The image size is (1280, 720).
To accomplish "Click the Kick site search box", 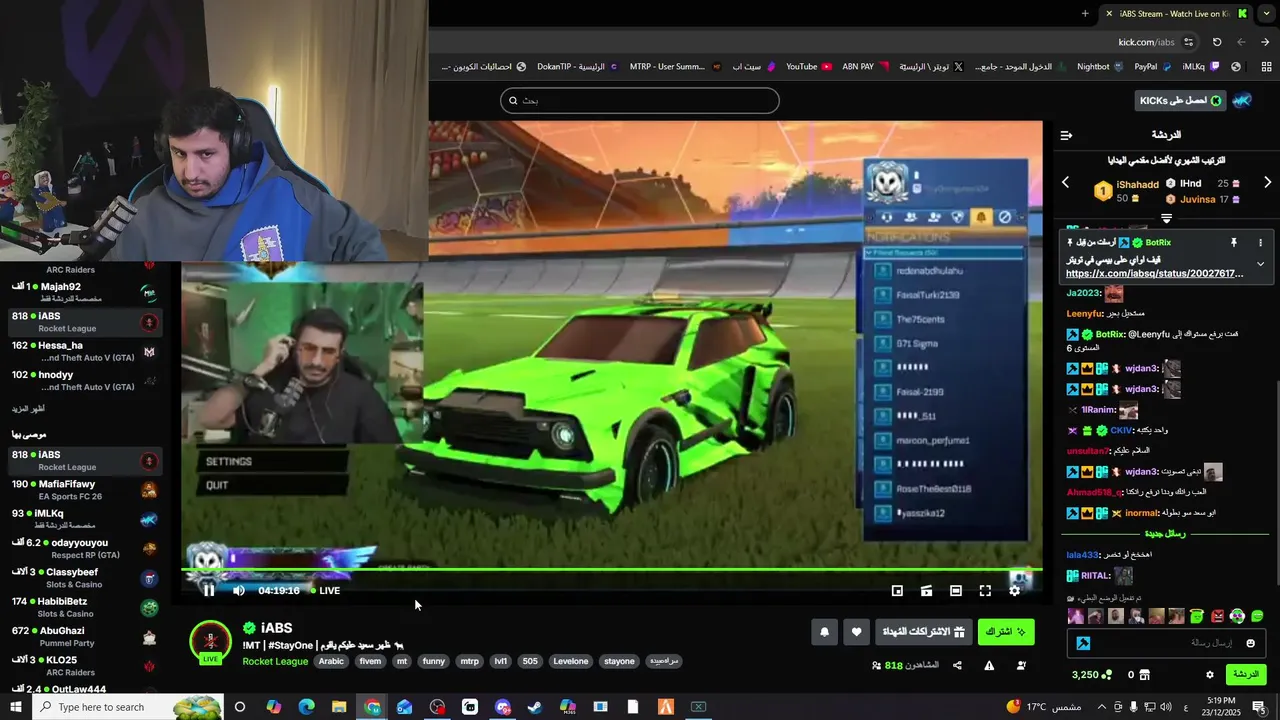I will tap(640, 100).
